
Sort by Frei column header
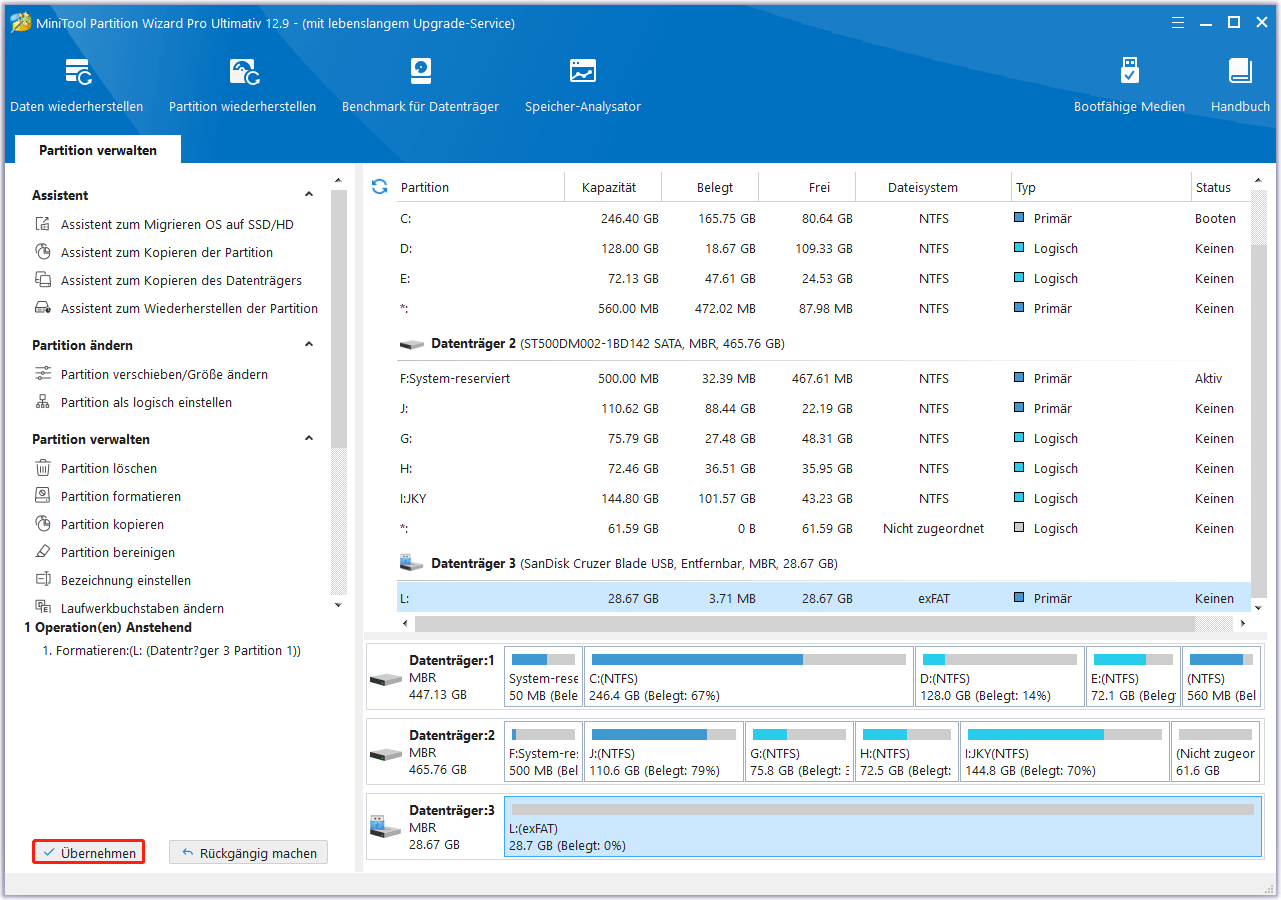[x=808, y=187]
